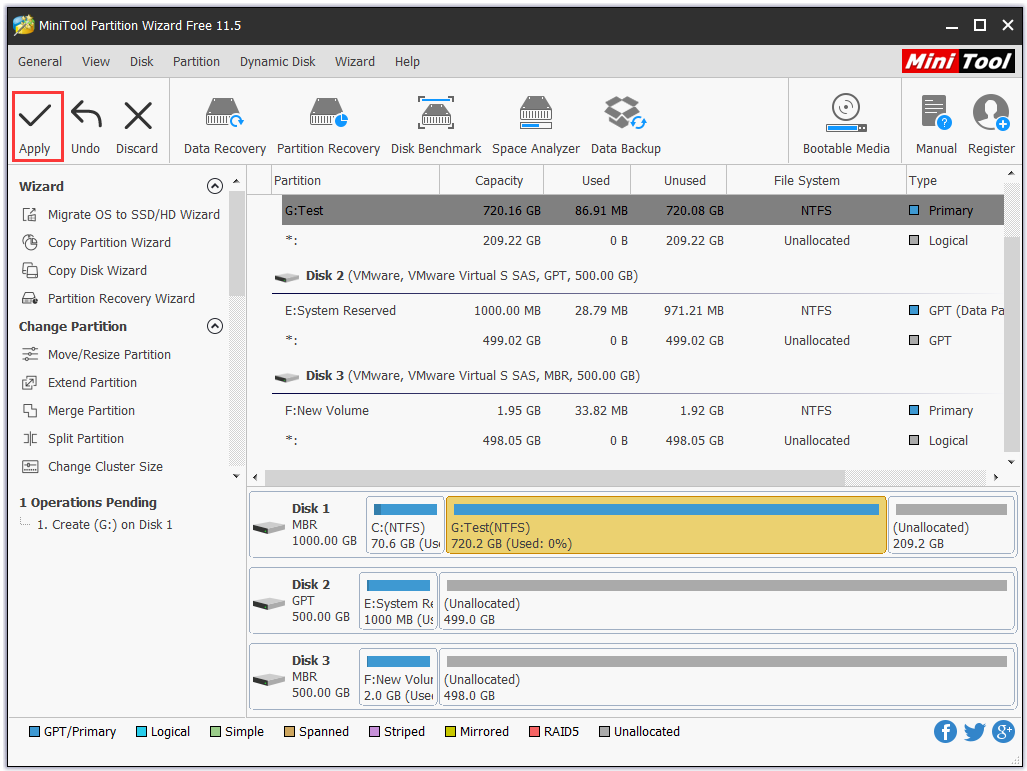Open the View menu
The image size is (1027, 771).
[x=96, y=62]
